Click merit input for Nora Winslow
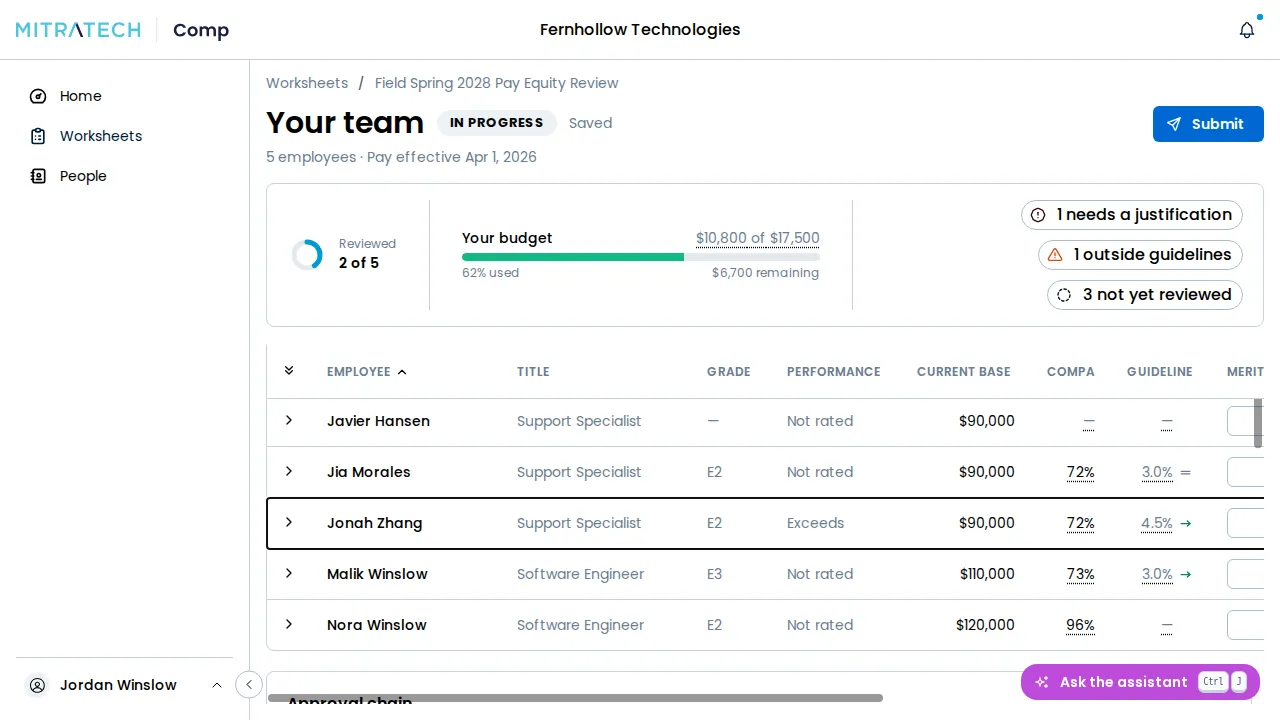This screenshot has height=720, width=1280. [1245, 625]
